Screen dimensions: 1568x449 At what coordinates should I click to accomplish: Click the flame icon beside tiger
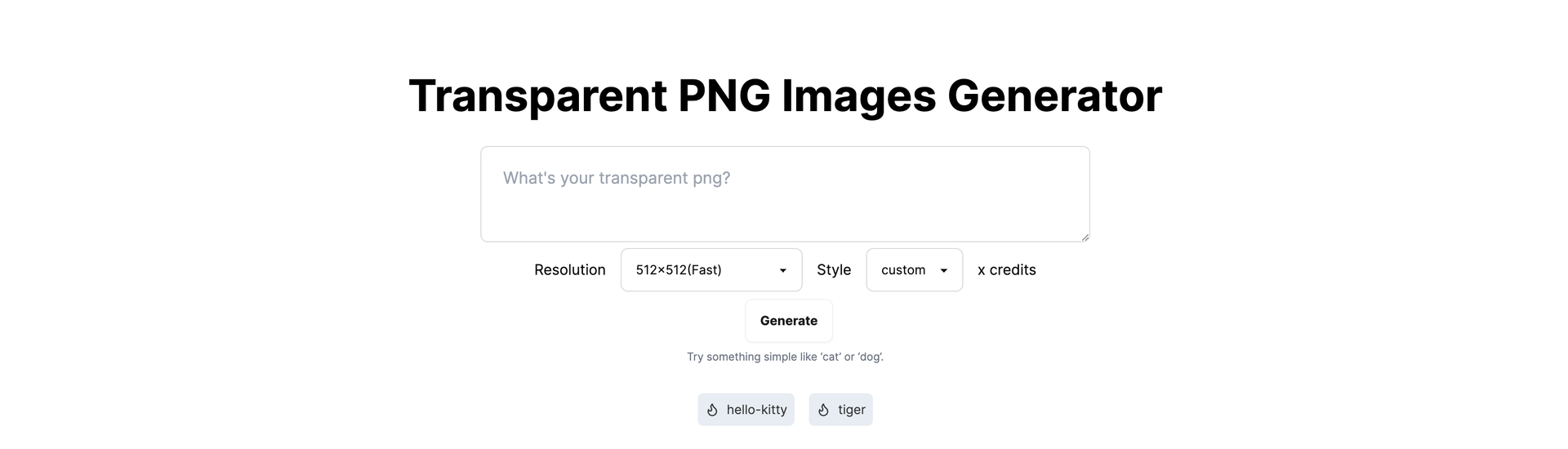pos(823,410)
